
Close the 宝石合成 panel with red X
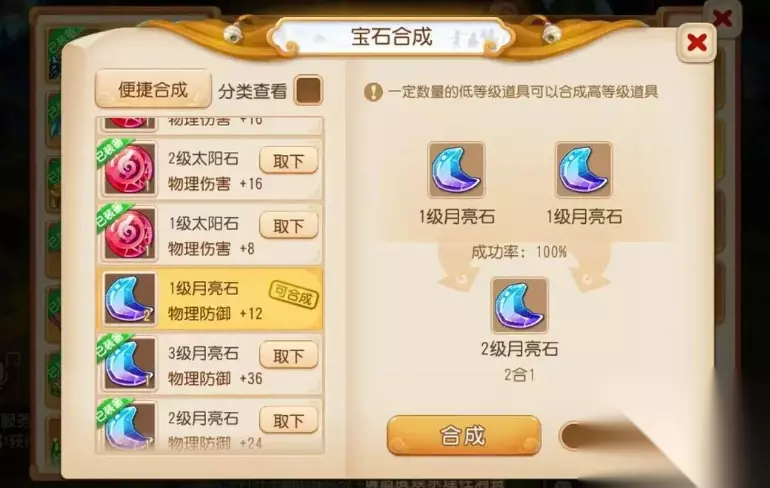(697, 42)
